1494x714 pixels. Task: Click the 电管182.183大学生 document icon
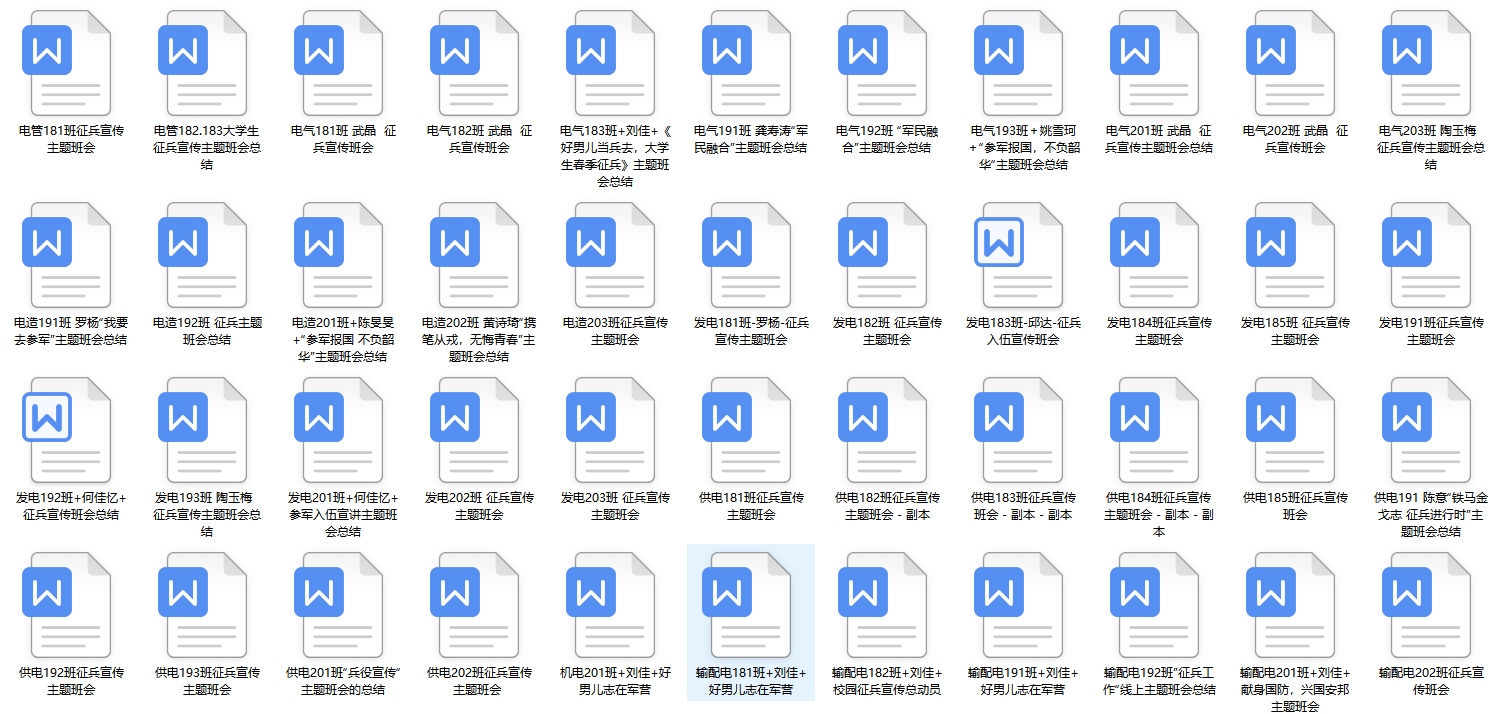click(x=202, y=63)
